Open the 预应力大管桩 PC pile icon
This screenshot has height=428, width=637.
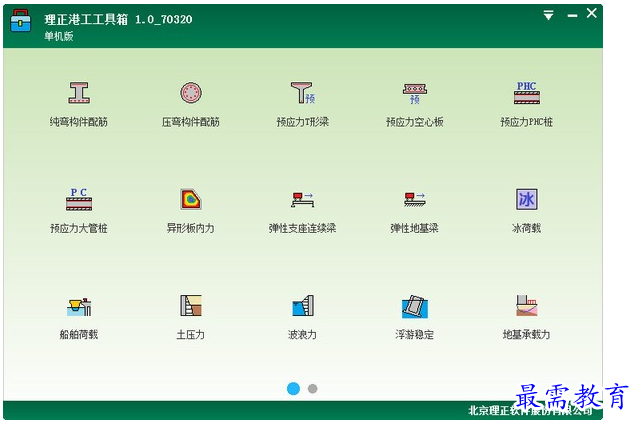[79, 199]
